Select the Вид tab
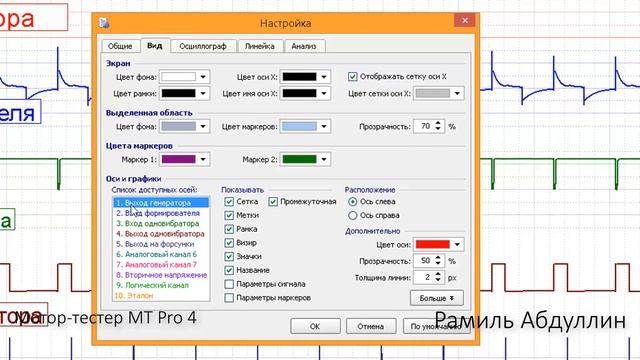640x360 pixels. coord(155,45)
